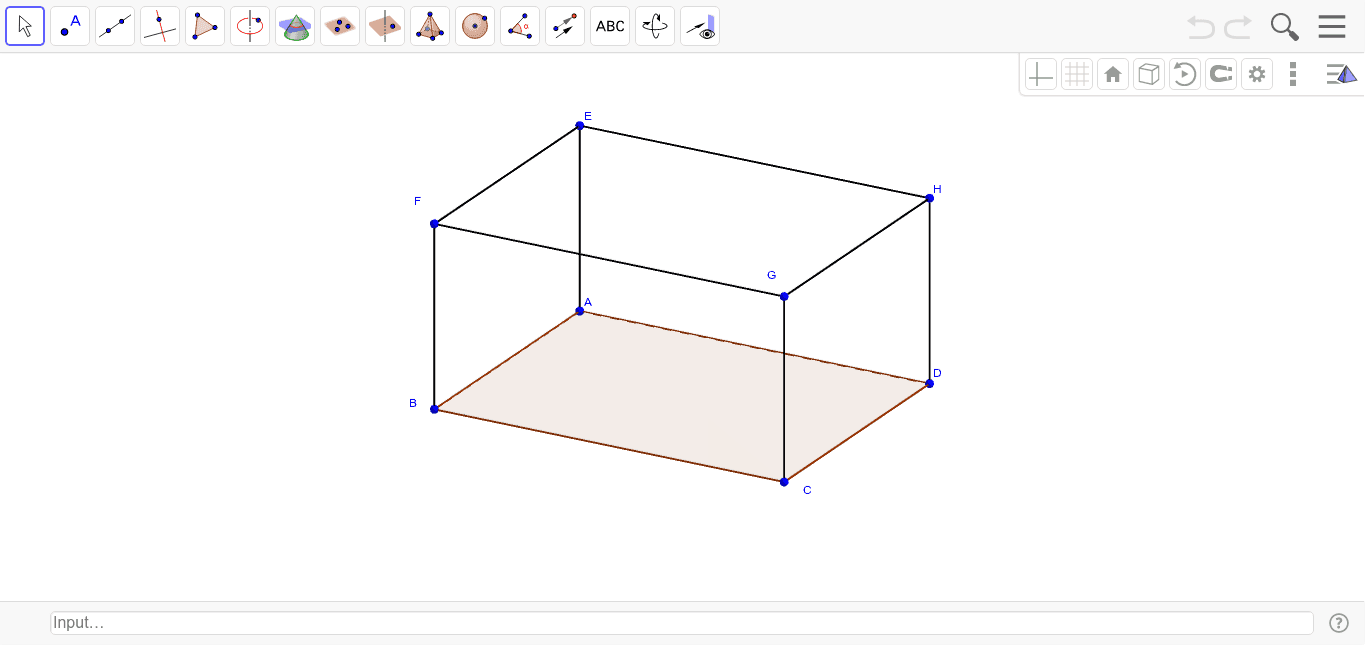Expand the view style bar triangle icon
This screenshot has height=646, width=1366.
tap(1341, 73)
